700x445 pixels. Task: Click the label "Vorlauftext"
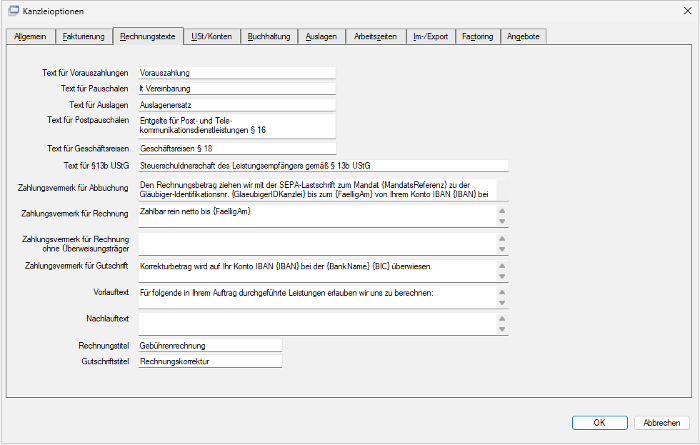[111, 292]
